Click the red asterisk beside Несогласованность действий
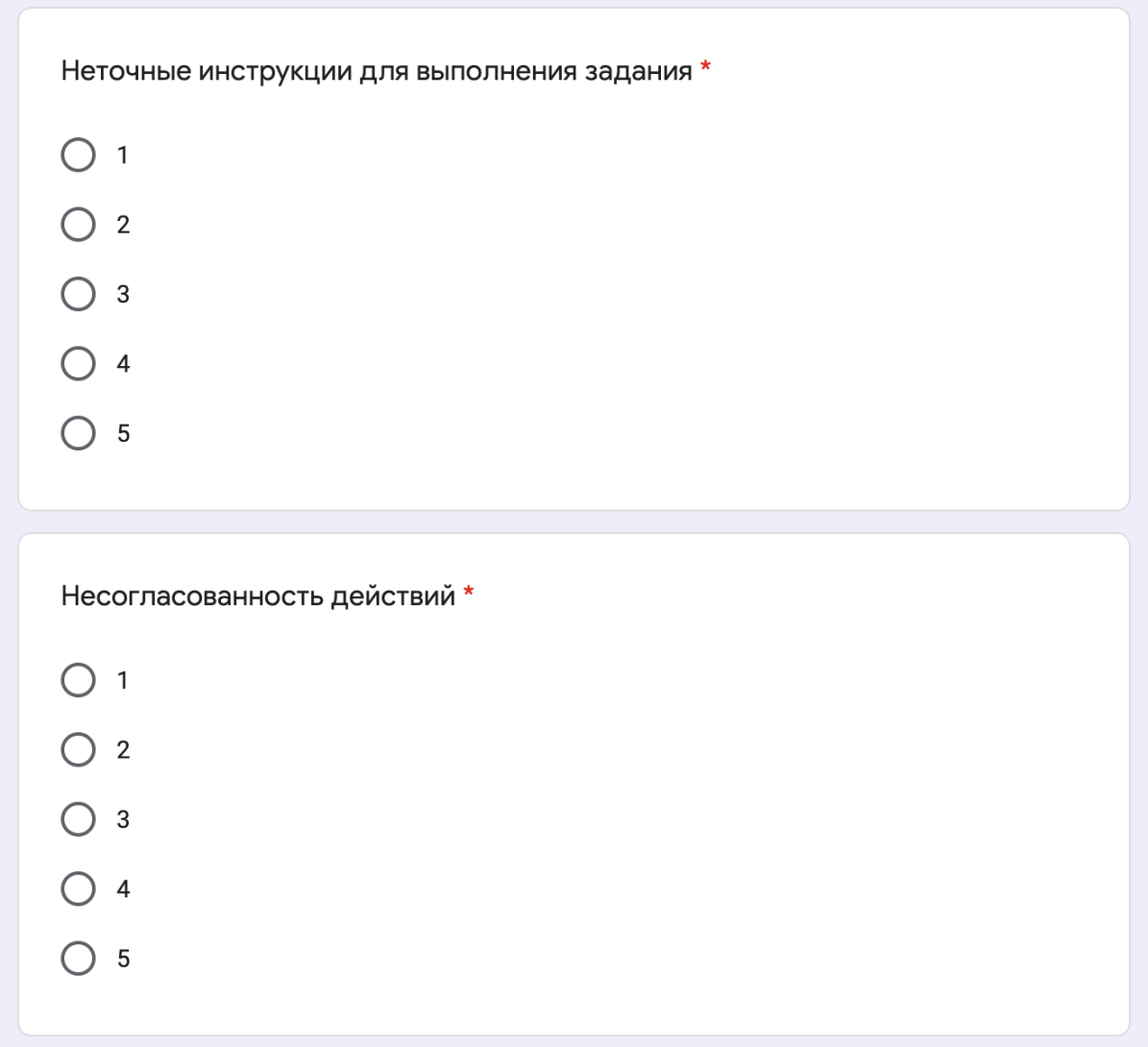1148x1047 pixels. coord(469,591)
